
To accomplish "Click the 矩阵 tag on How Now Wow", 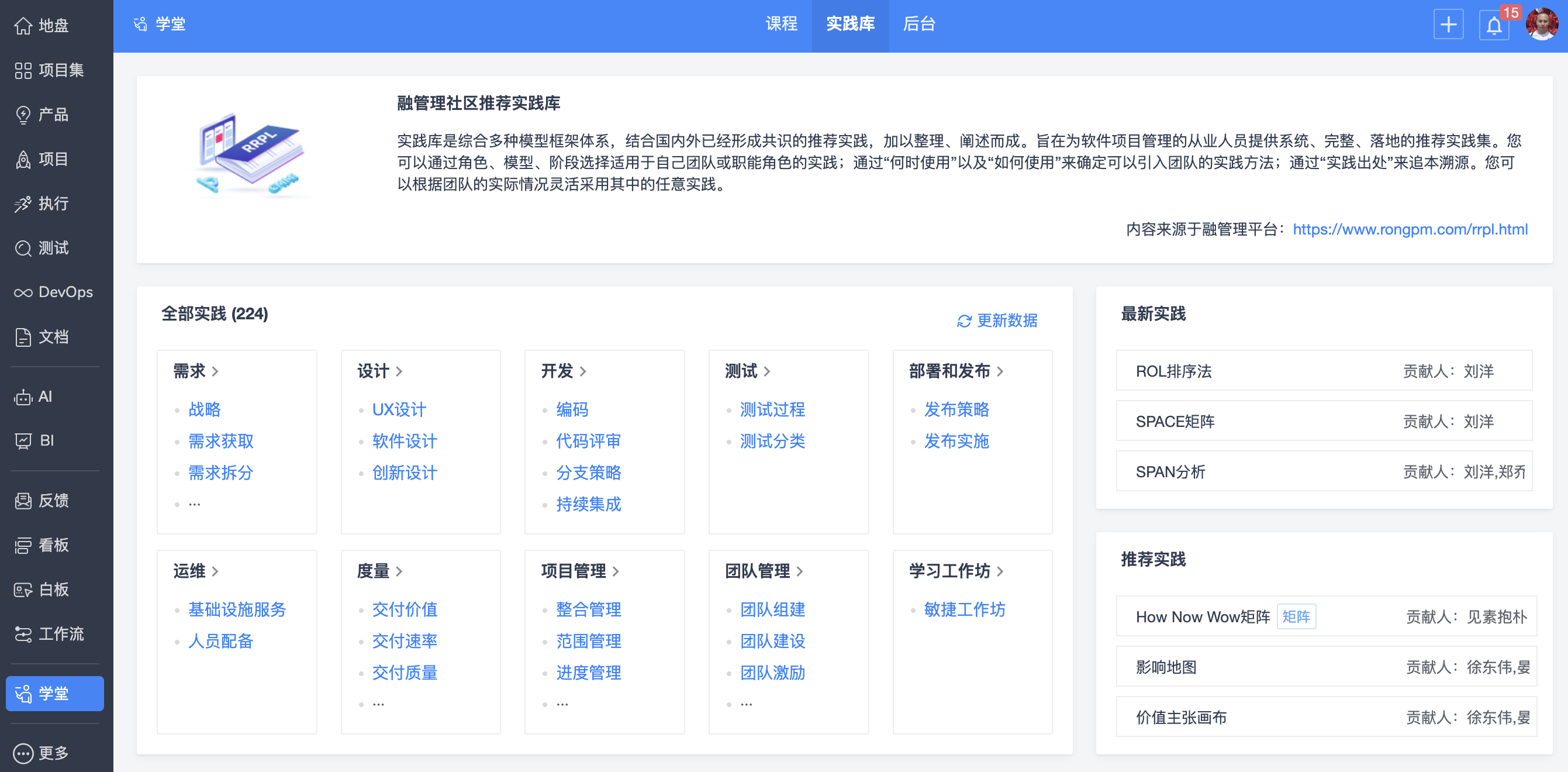I will click(1296, 617).
